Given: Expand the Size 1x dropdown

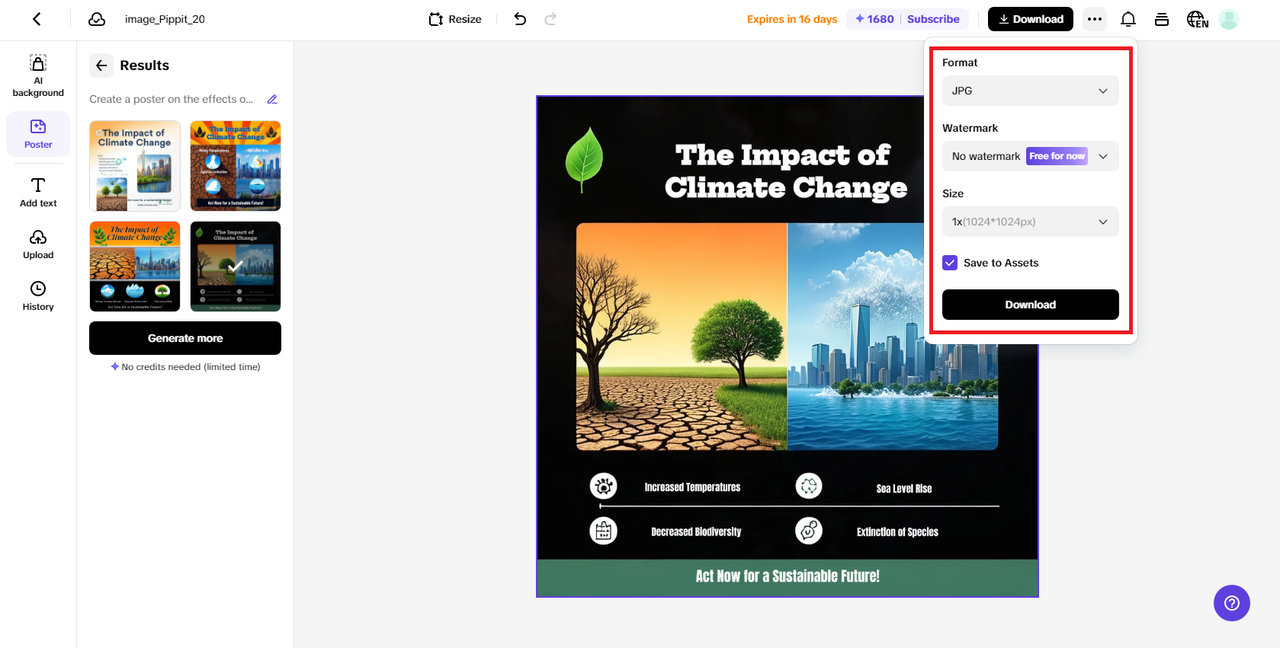Looking at the screenshot, I should tap(1030, 222).
